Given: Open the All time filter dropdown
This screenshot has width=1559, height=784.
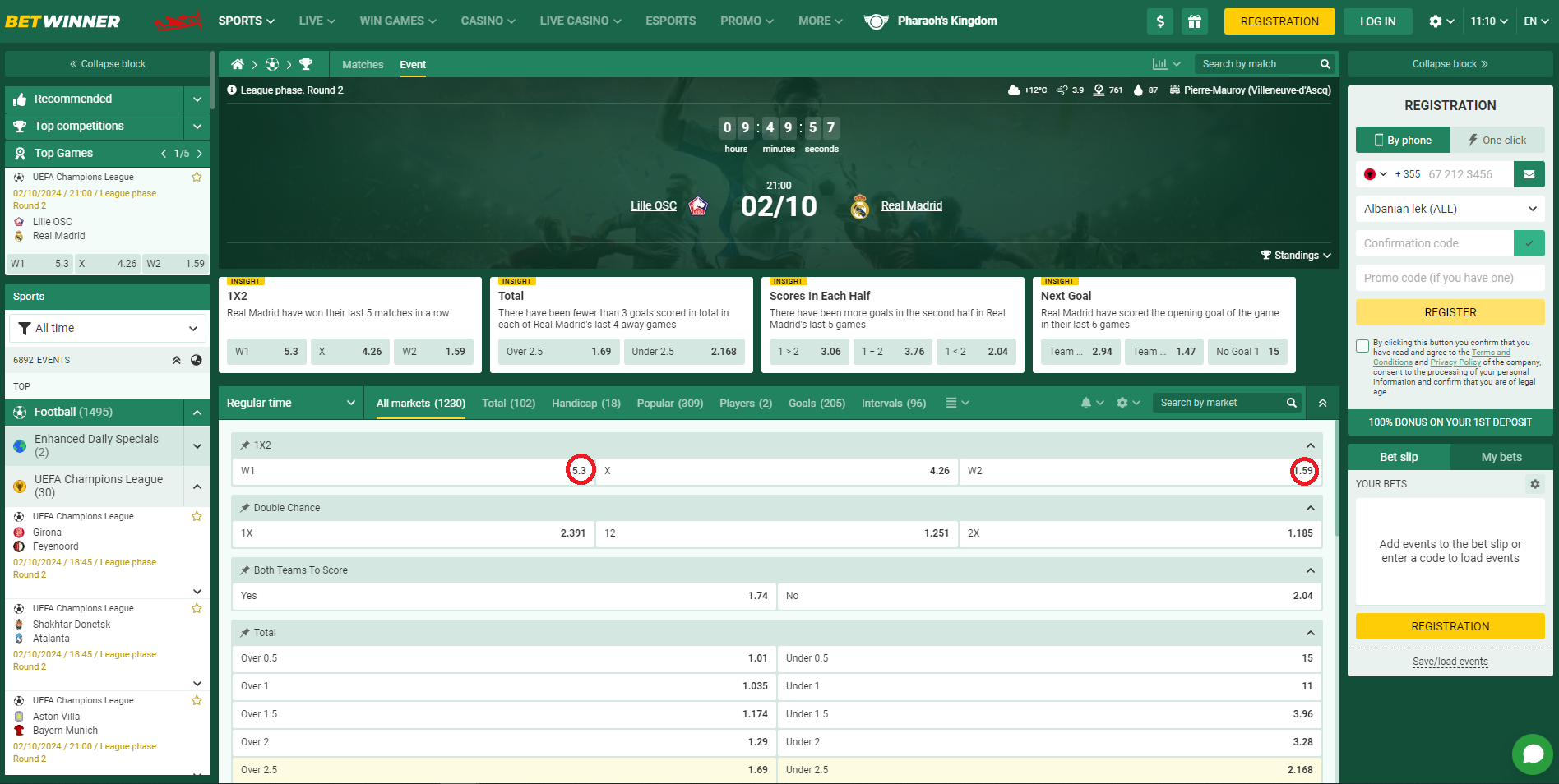Looking at the screenshot, I should tap(108, 328).
